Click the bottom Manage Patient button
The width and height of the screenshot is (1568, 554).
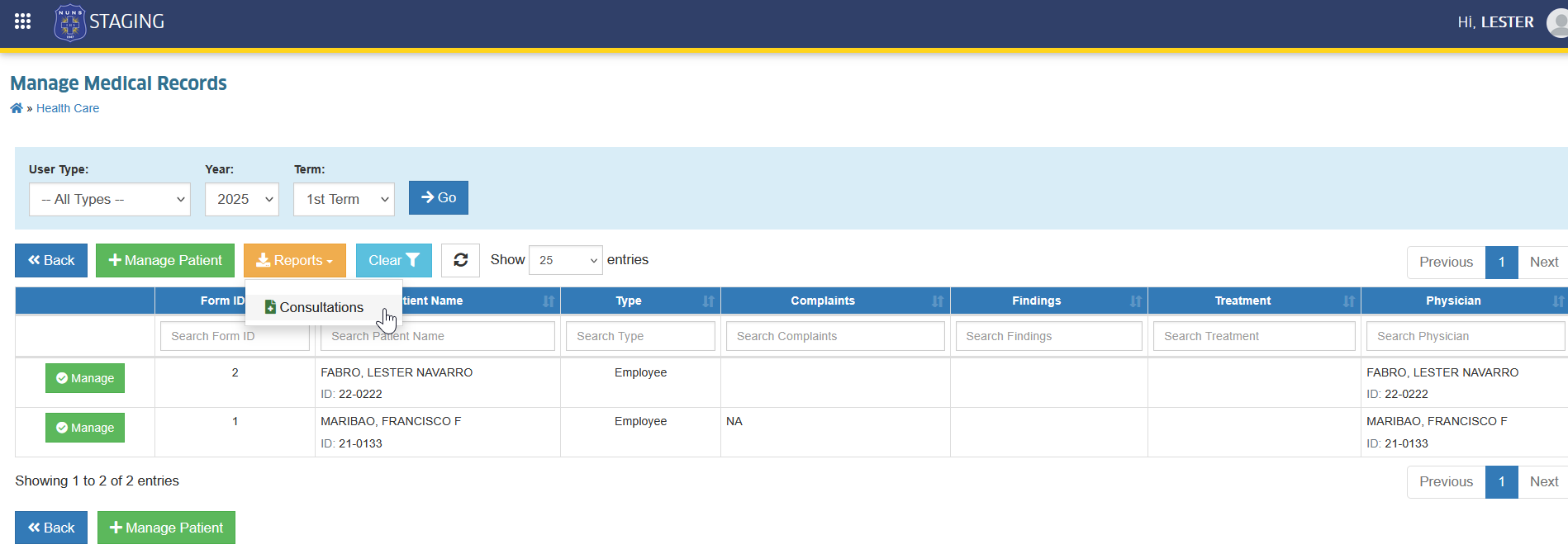tap(166, 528)
